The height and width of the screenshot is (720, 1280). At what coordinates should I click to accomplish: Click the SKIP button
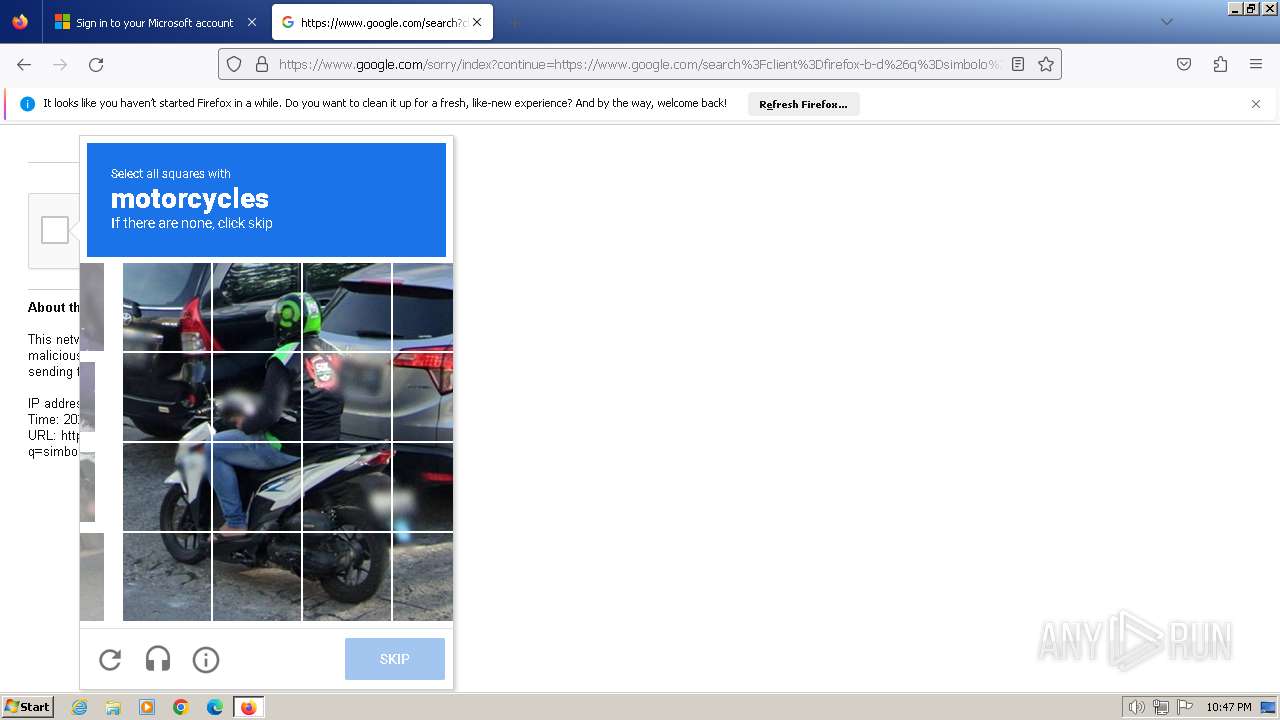click(x=395, y=659)
